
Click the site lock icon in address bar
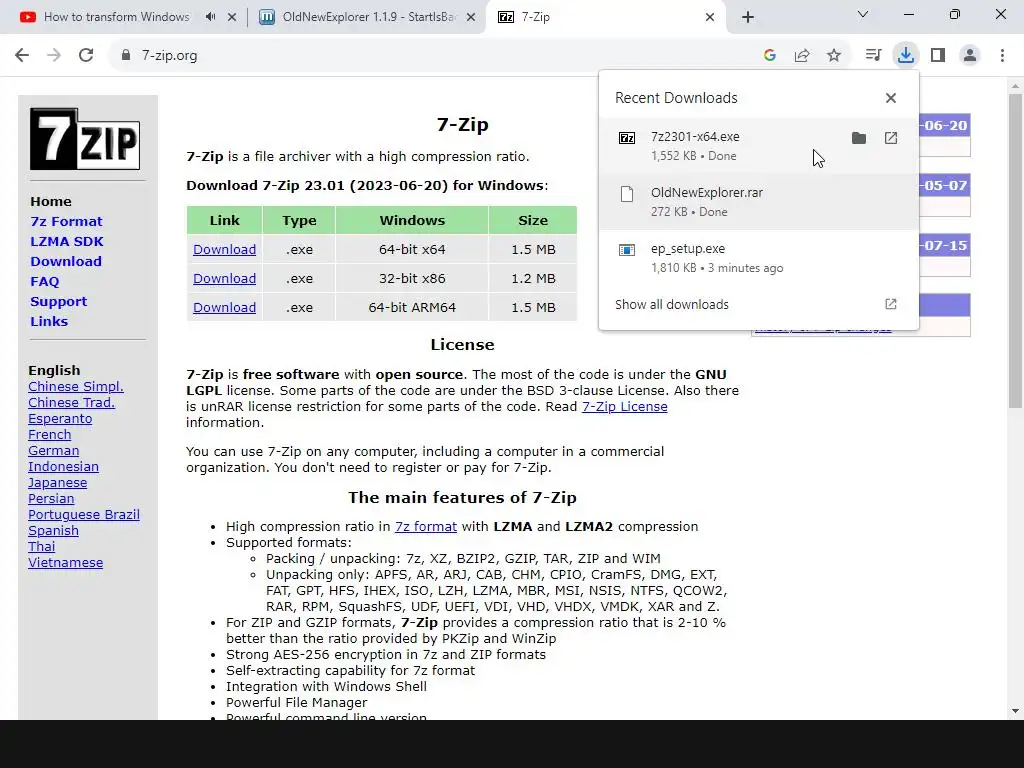(126, 56)
